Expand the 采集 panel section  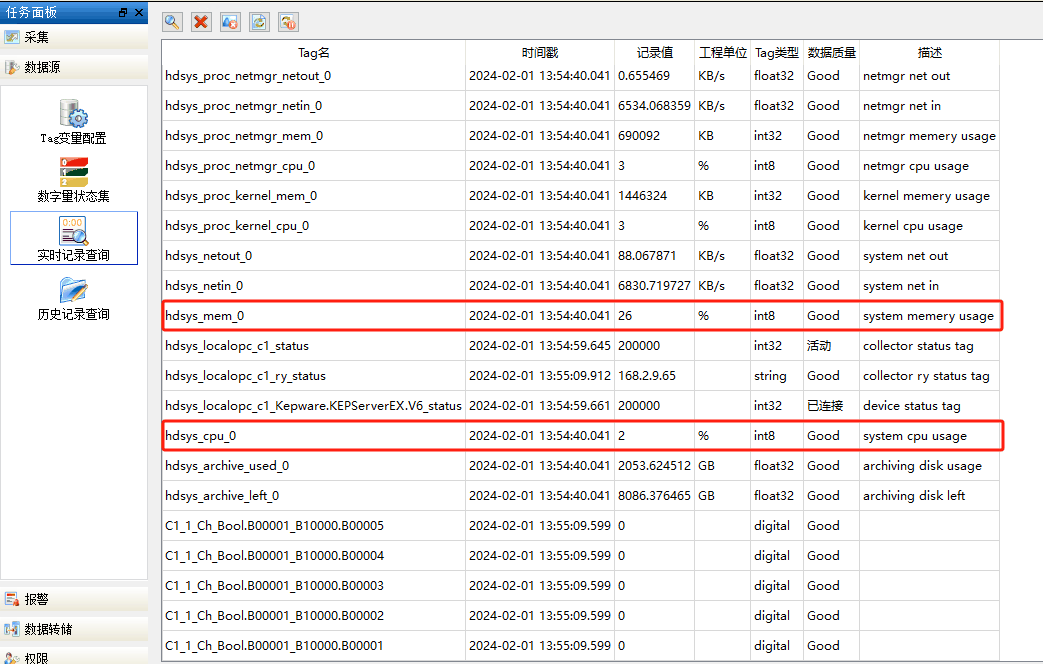click(74, 37)
